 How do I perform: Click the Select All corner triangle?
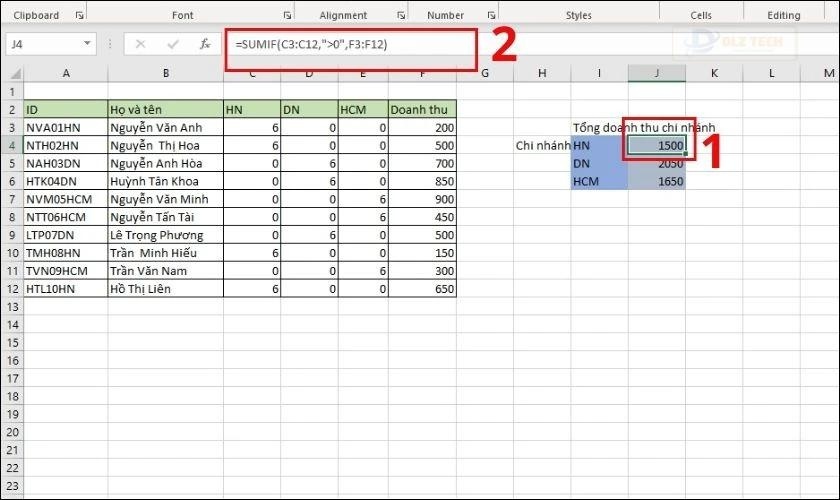click(12, 75)
